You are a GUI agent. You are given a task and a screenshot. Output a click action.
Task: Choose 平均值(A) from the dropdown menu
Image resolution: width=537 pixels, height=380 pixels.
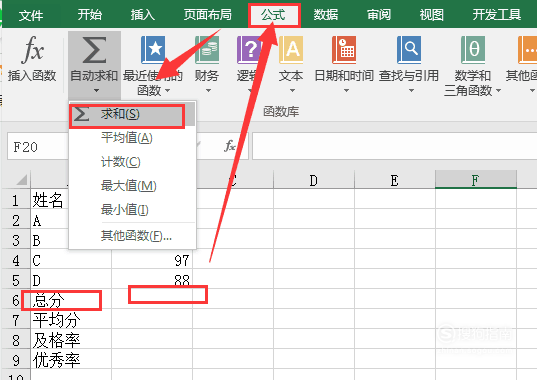(x=132, y=138)
